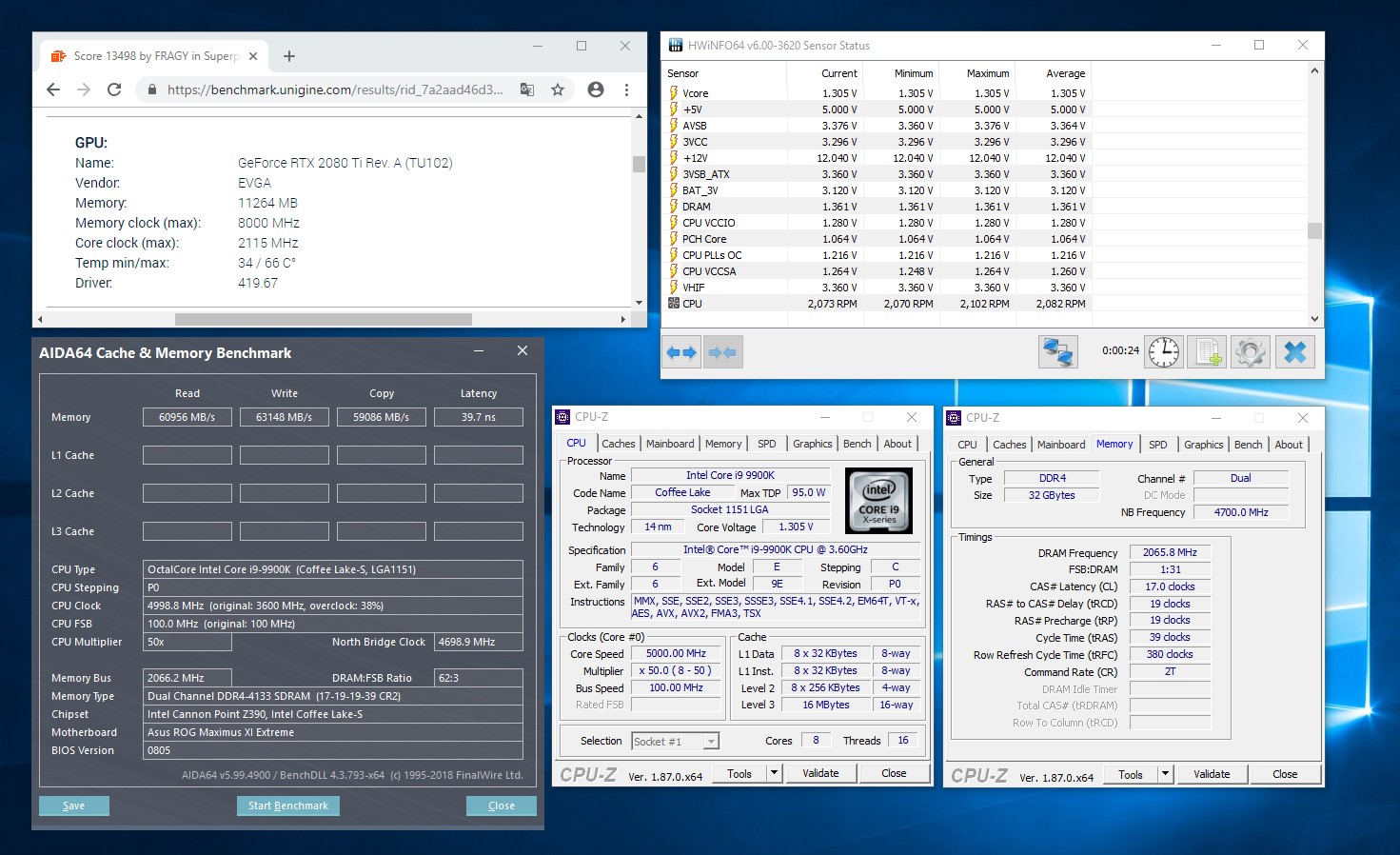The width and height of the screenshot is (1400, 855).
Task: Open HWiNFO sensor settings gear
Action: click(1251, 352)
